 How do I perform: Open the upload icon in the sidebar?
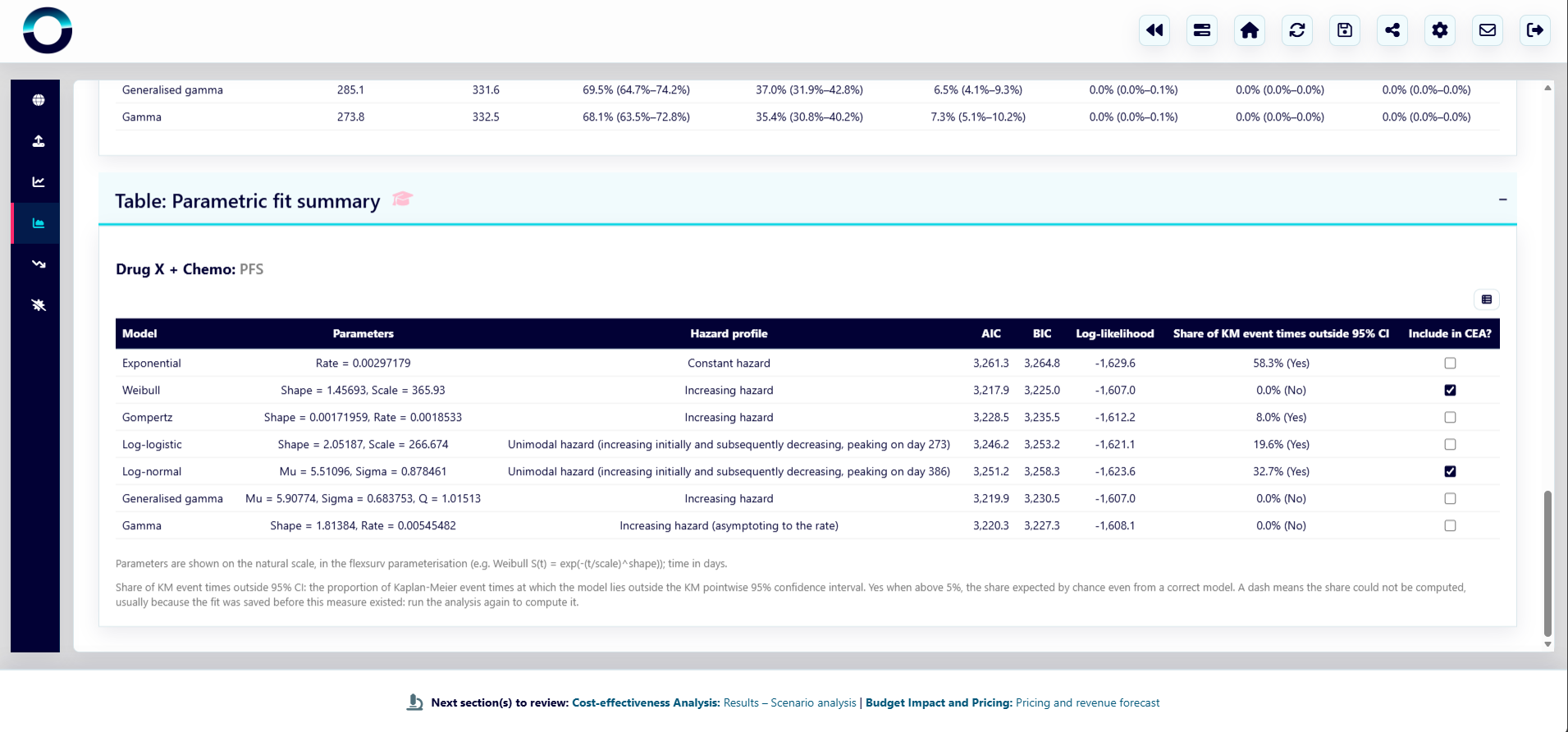pyautogui.click(x=39, y=141)
